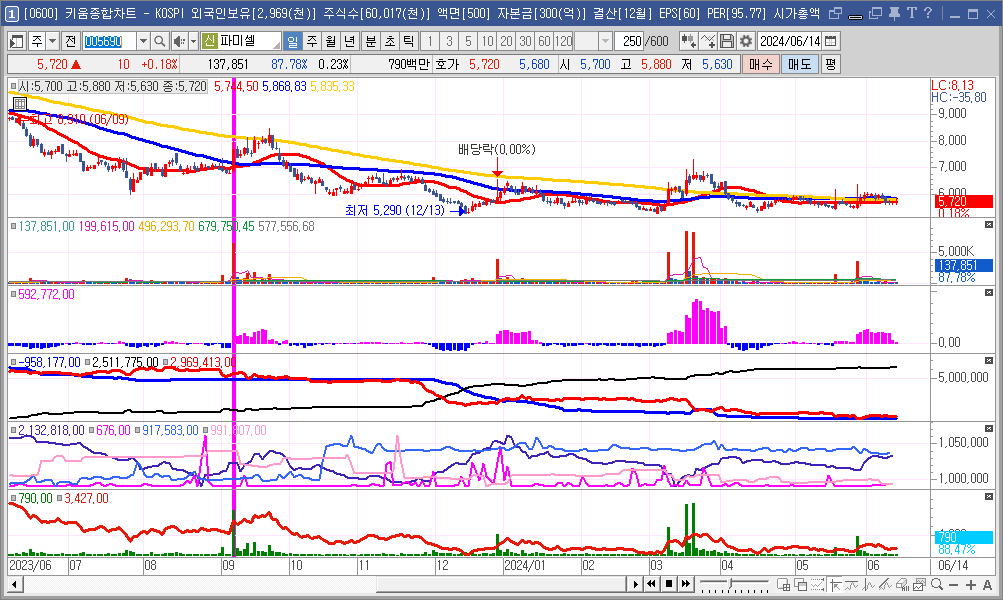Click the 매도 sell button
This screenshot has height=600, width=1003.
tap(800, 64)
